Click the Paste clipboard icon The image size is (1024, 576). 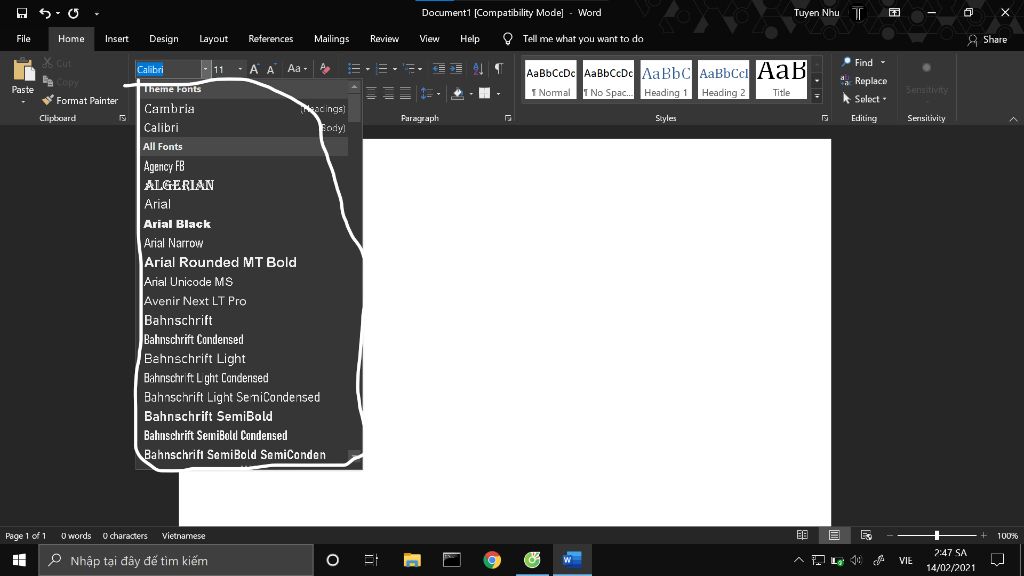[23, 71]
